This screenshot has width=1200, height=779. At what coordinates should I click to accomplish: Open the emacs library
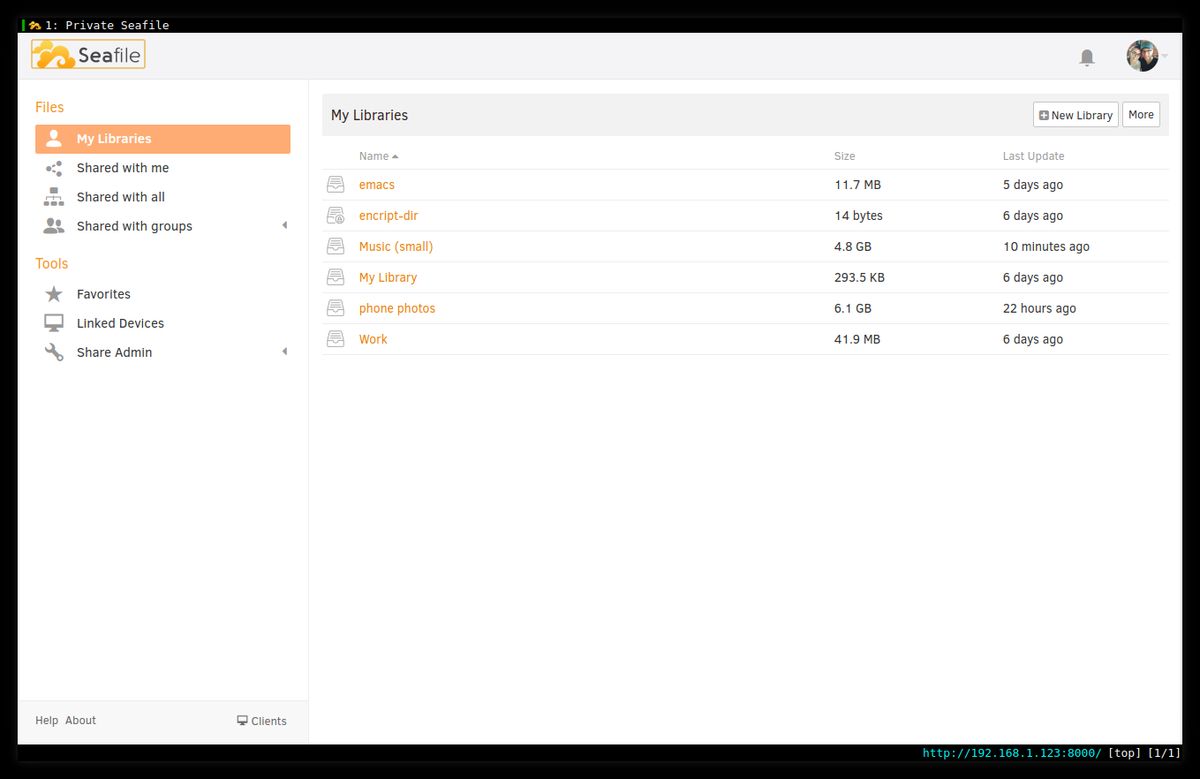[x=377, y=185]
